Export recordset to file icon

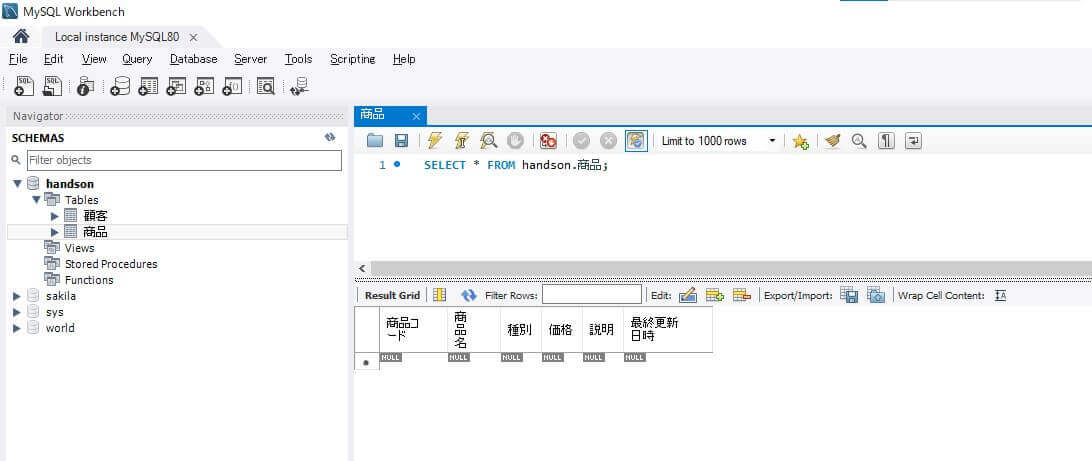[849, 295]
